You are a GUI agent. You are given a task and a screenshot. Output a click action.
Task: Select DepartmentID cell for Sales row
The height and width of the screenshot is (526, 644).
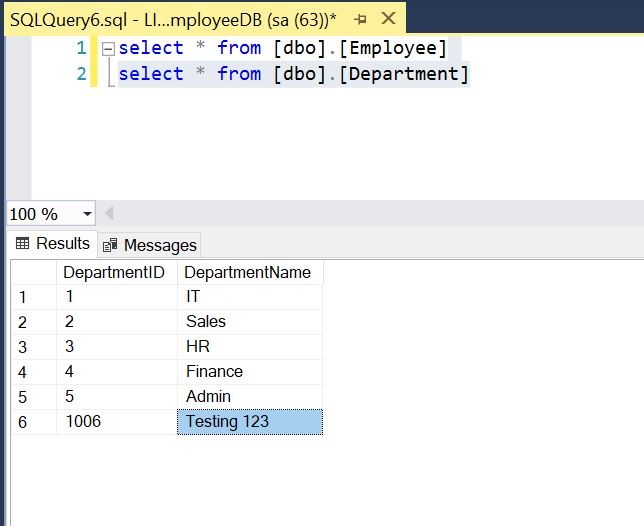[117, 322]
